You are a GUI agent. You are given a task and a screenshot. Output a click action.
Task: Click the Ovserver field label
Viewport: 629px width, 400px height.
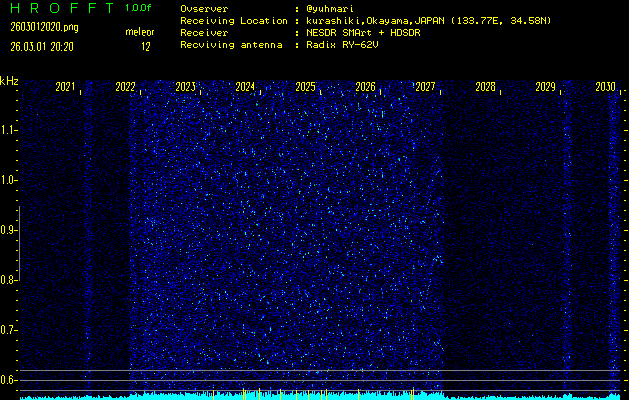[204, 9]
